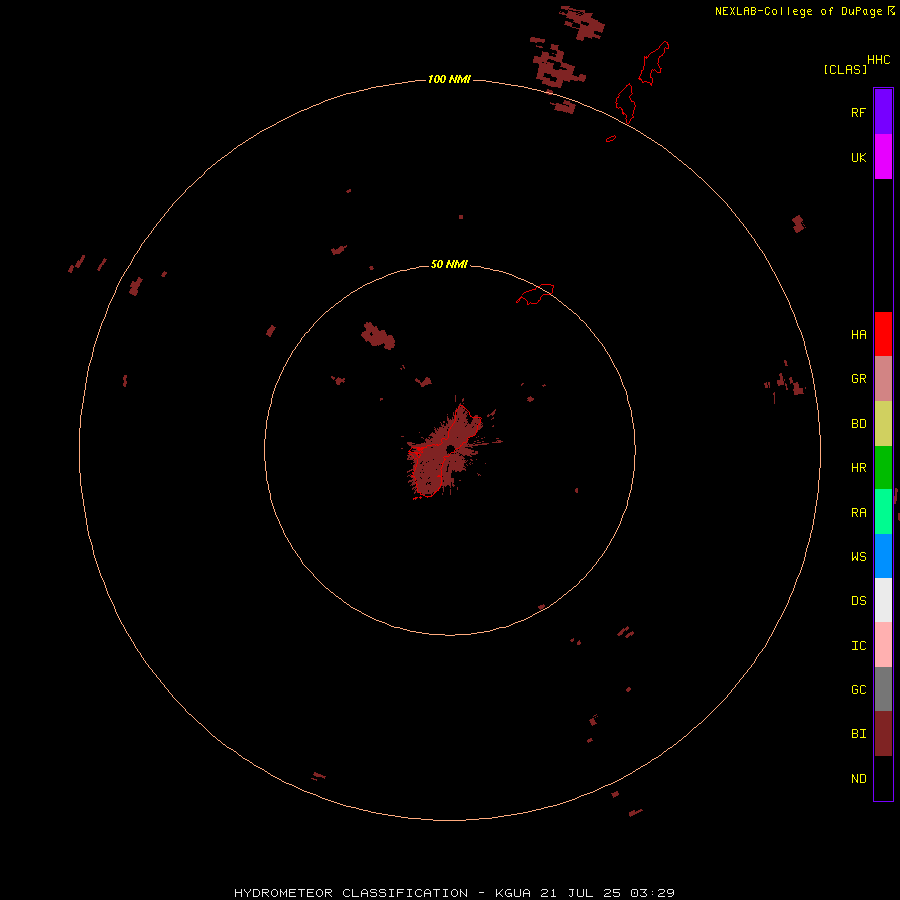Viewport: 900px width, 900px height.
Task: Click the 'GC' legend label
Action: [858, 690]
